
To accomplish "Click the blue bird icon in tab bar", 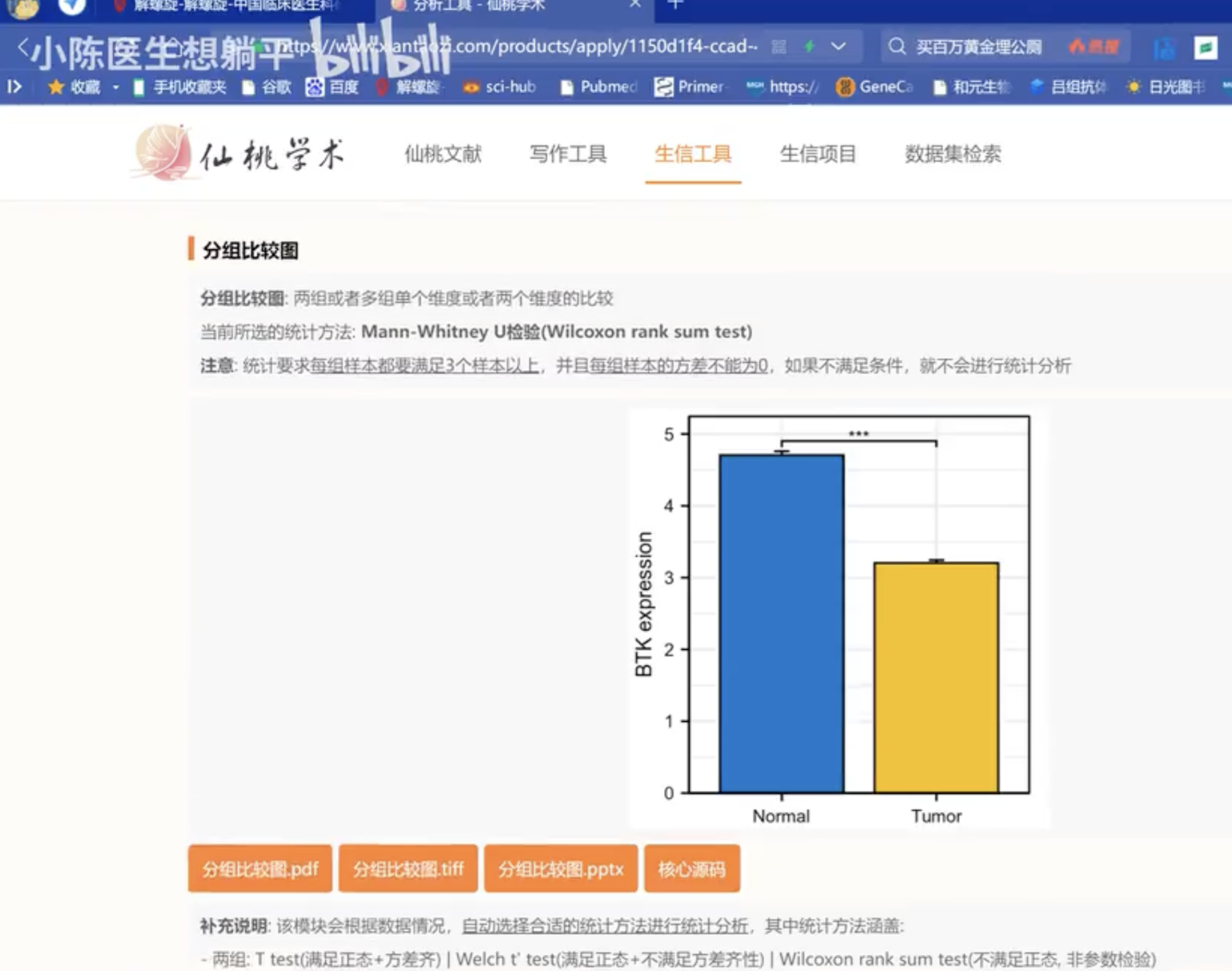I will [71, 7].
